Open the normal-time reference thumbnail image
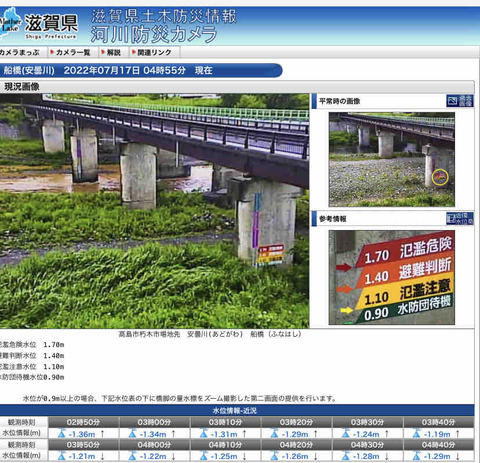Viewport: 480px width, 463px height. pyautogui.click(x=392, y=159)
